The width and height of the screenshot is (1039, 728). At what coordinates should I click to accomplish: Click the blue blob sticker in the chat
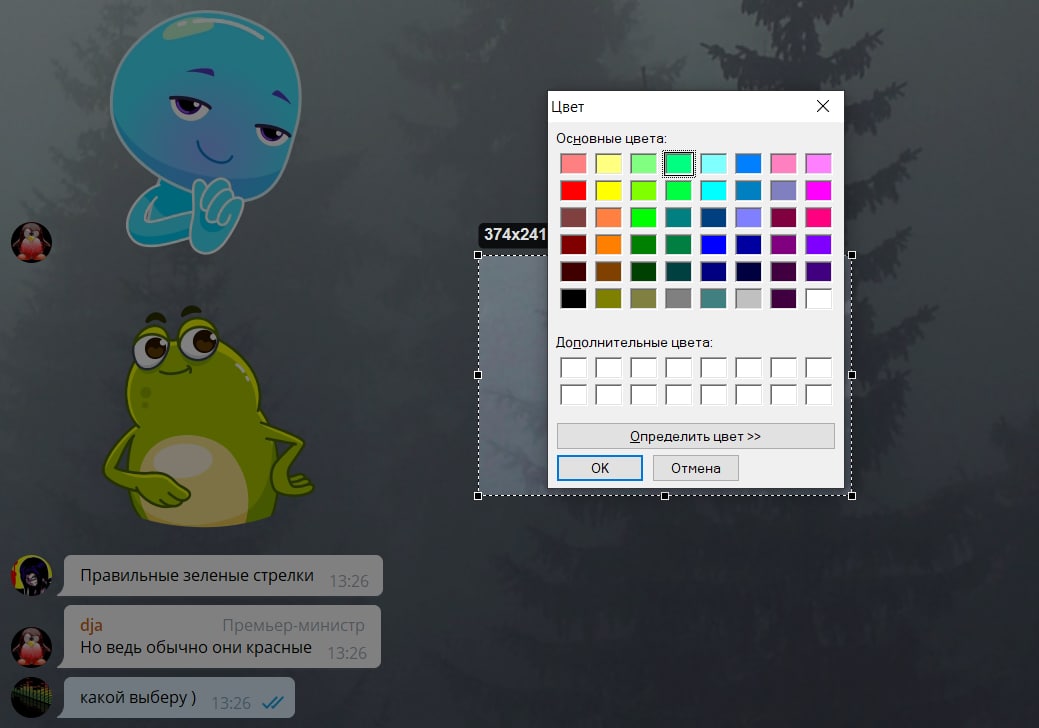(x=205, y=131)
